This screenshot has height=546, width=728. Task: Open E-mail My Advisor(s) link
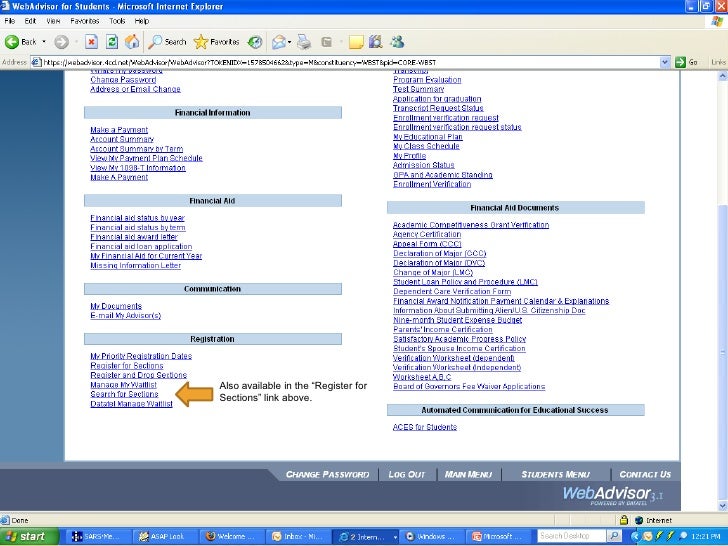pos(125,316)
